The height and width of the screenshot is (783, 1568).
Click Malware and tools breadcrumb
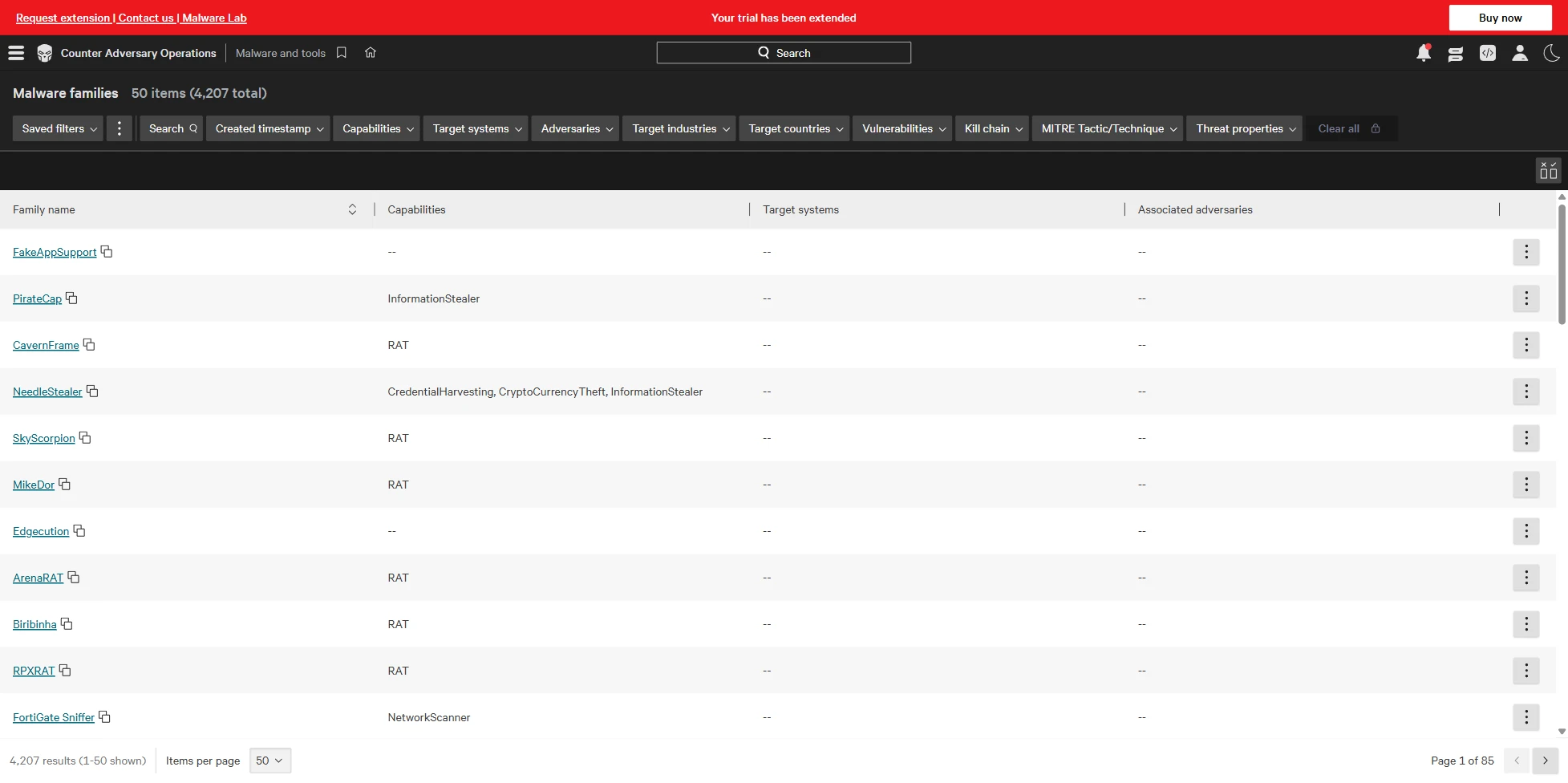281,53
